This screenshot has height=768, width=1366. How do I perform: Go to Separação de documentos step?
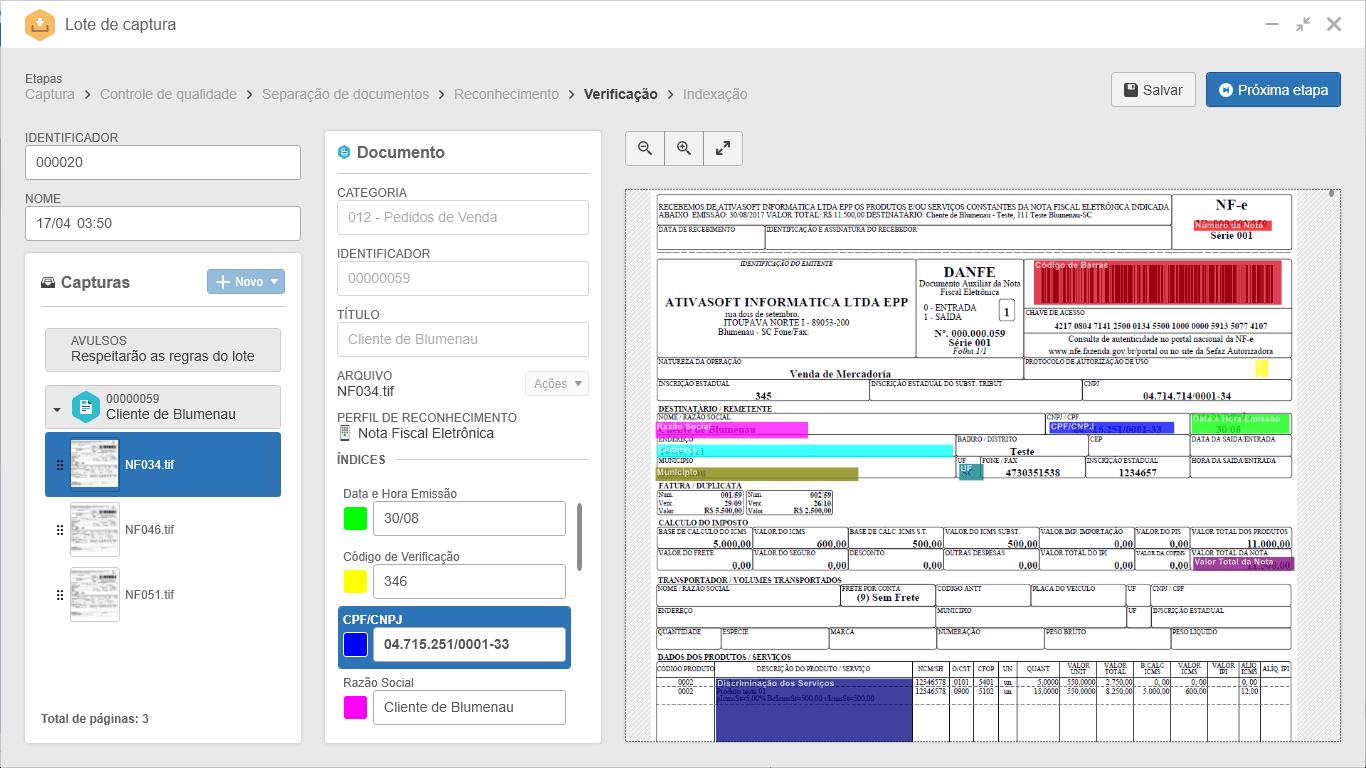[345, 94]
